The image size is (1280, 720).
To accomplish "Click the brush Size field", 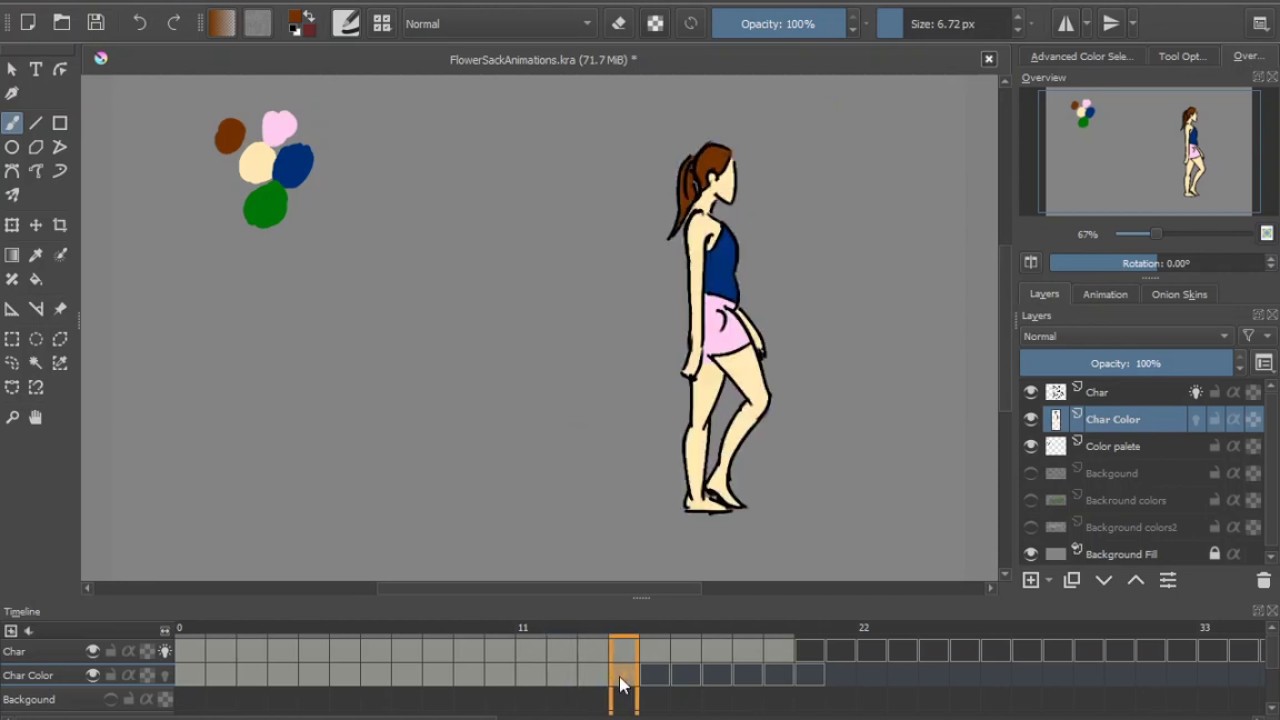I will tap(943, 23).
